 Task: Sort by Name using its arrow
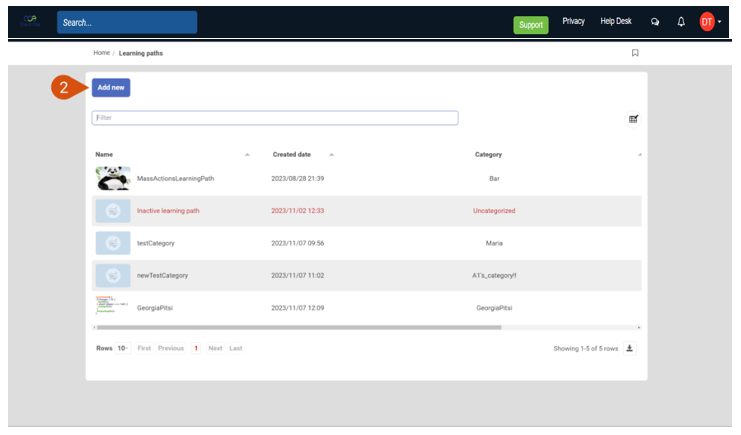coord(247,155)
